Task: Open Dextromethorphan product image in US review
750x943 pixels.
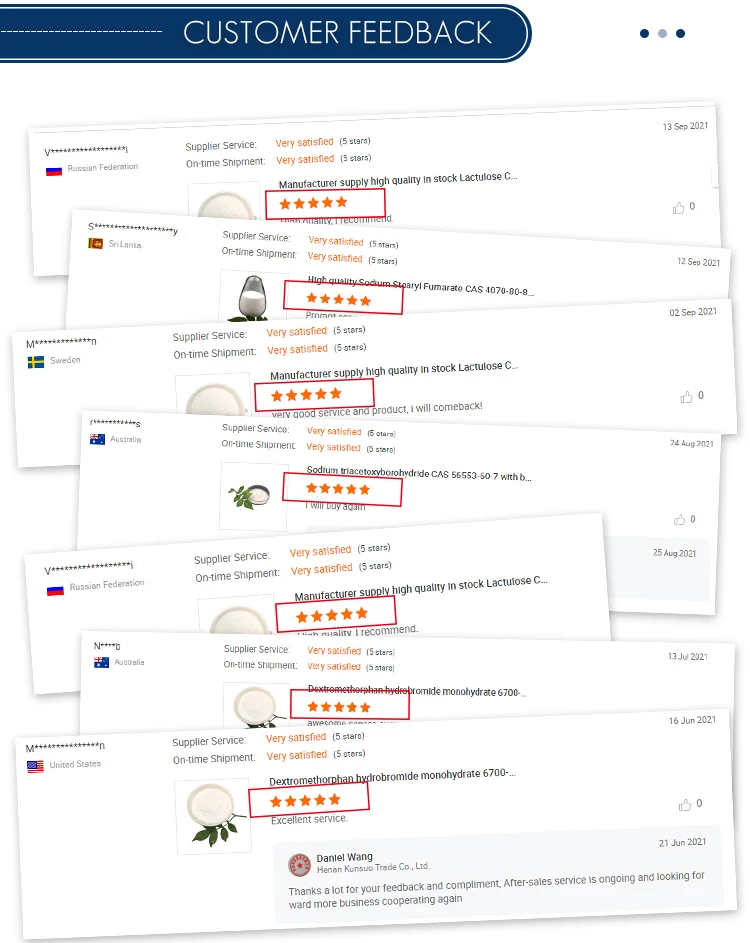Action: point(213,815)
